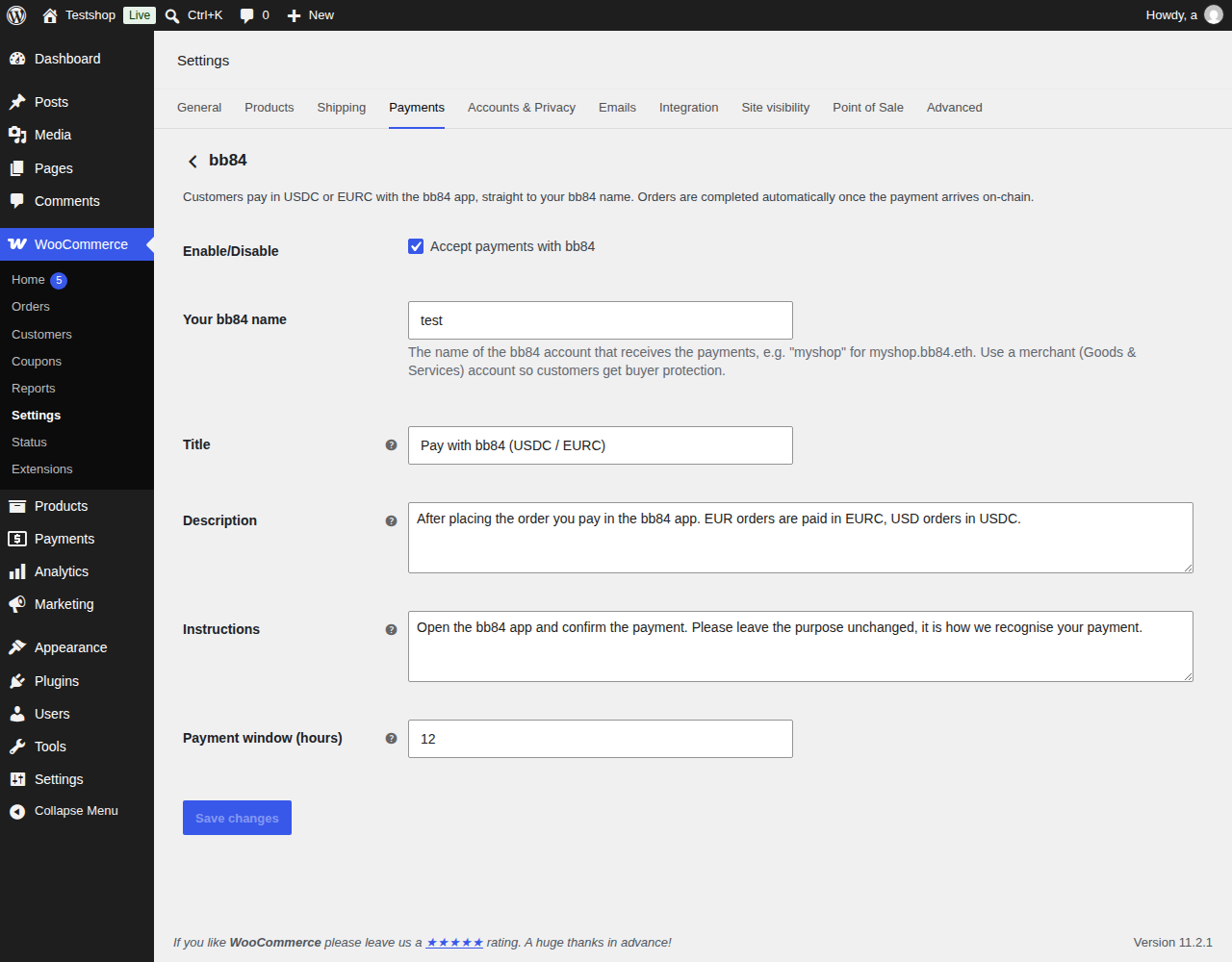Show help tooltip for Instructions field
Image resolution: width=1232 pixels, height=962 pixels.
pos(391,630)
